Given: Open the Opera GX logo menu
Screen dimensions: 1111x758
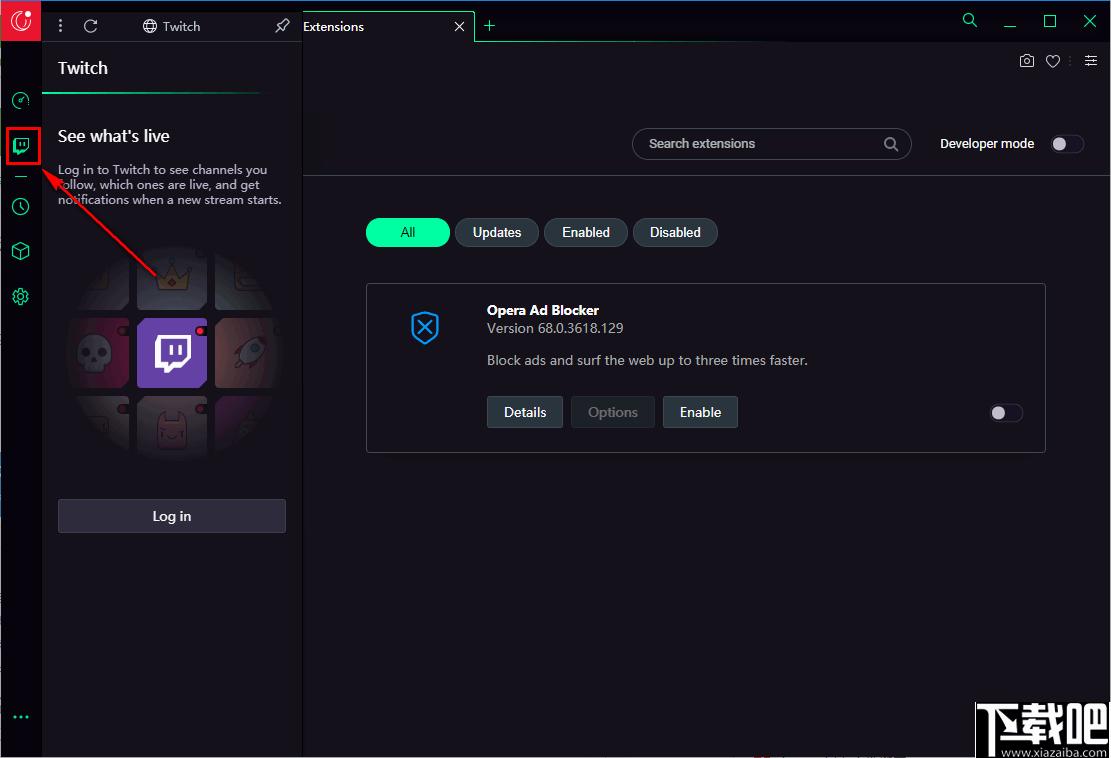Looking at the screenshot, I should click(21, 21).
